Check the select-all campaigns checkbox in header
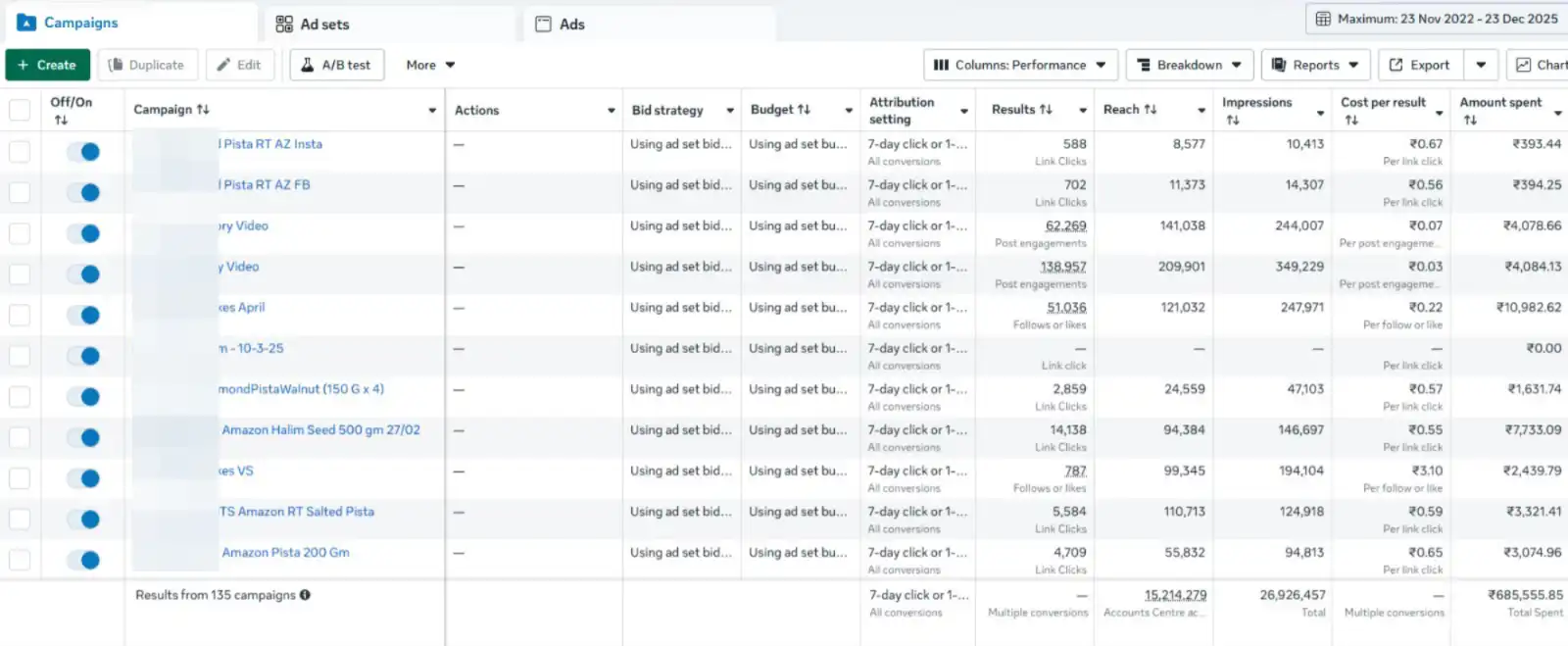Screen dimensions: 1568x646 point(20,110)
